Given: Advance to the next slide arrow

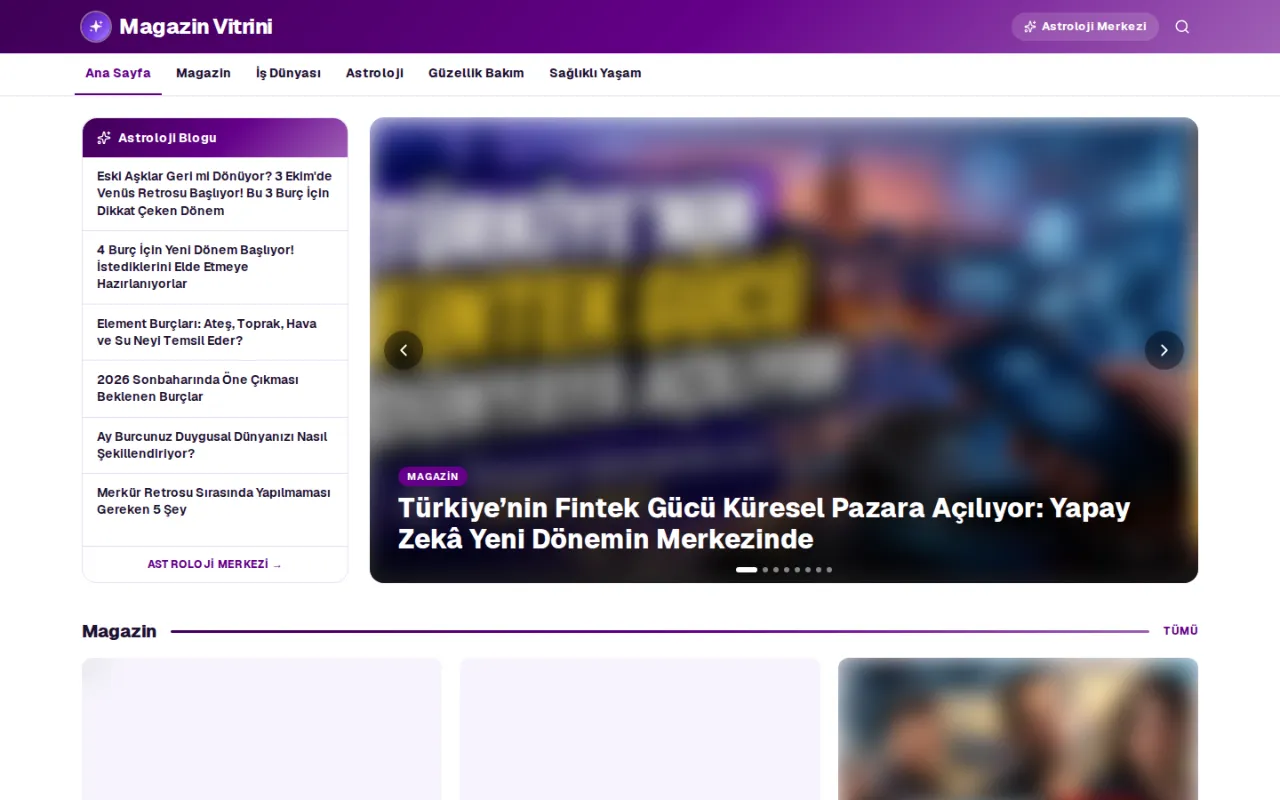Looking at the screenshot, I should (x=1164, y=350).
